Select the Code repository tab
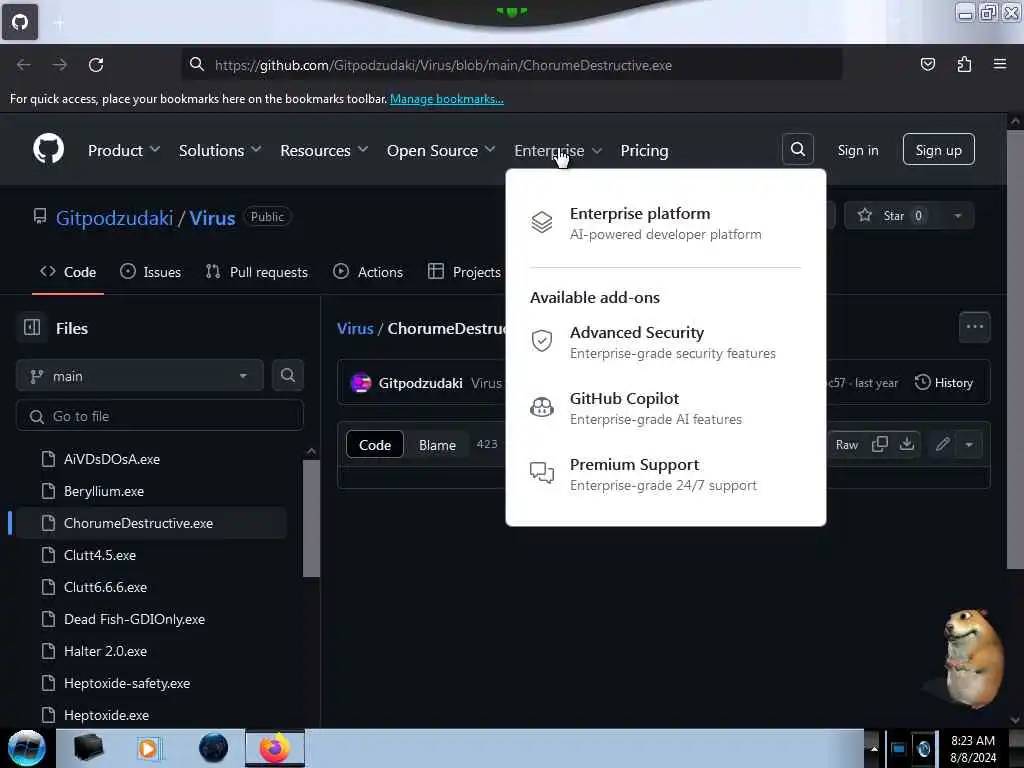Viewport: 1024px width, 768px height. coord(68,272)
